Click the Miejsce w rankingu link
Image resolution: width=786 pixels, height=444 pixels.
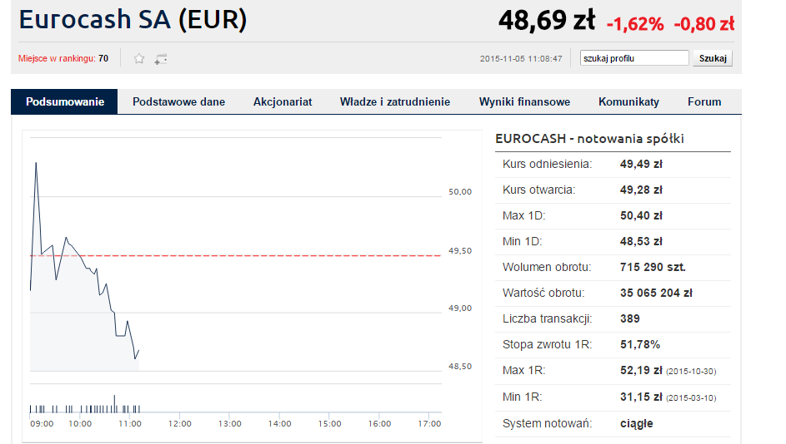(57, 59)
